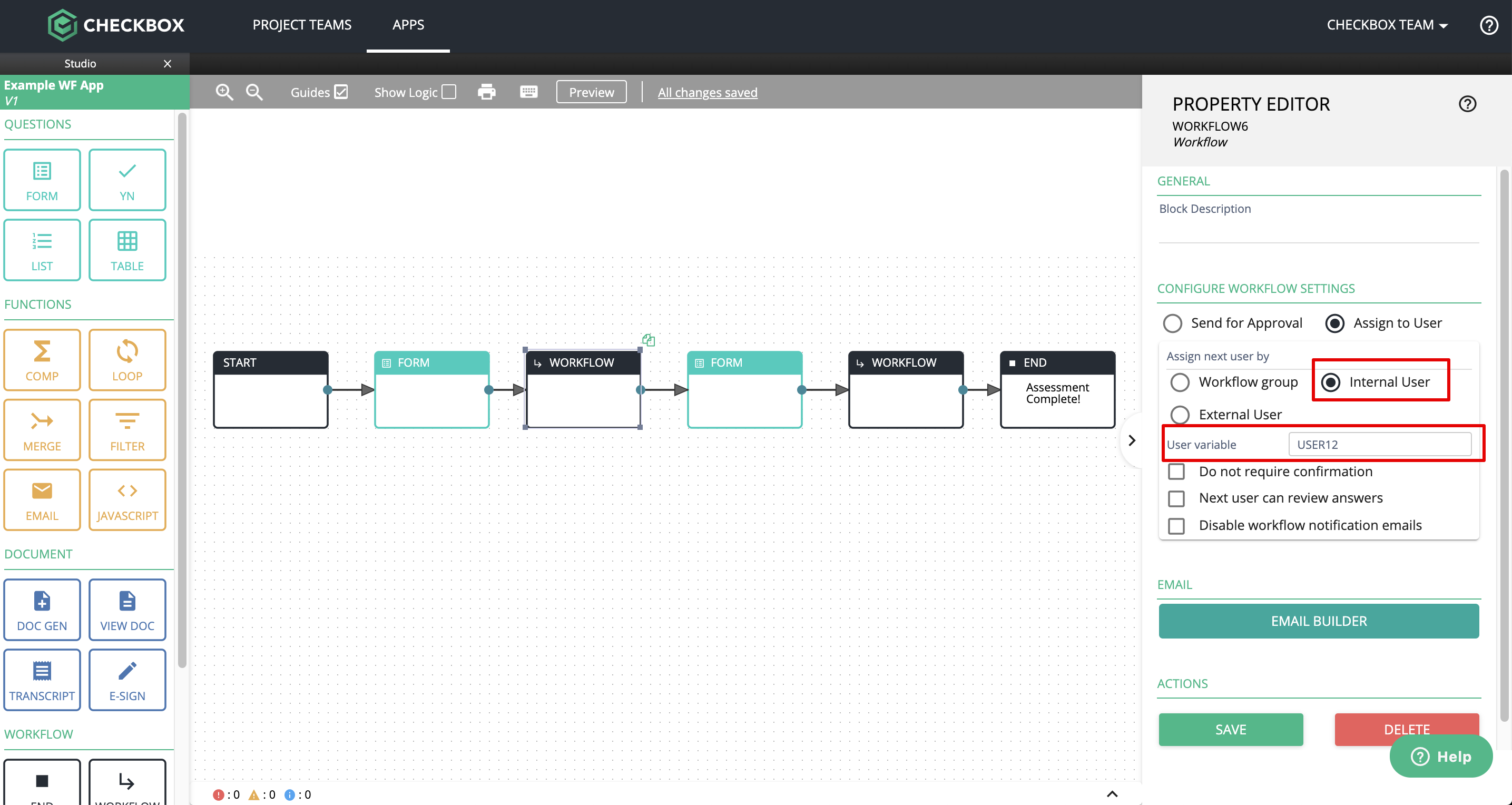Toggle the Guides checkbox
The width and height of the screenshot is (1512, 805).
tap(341, 92)
